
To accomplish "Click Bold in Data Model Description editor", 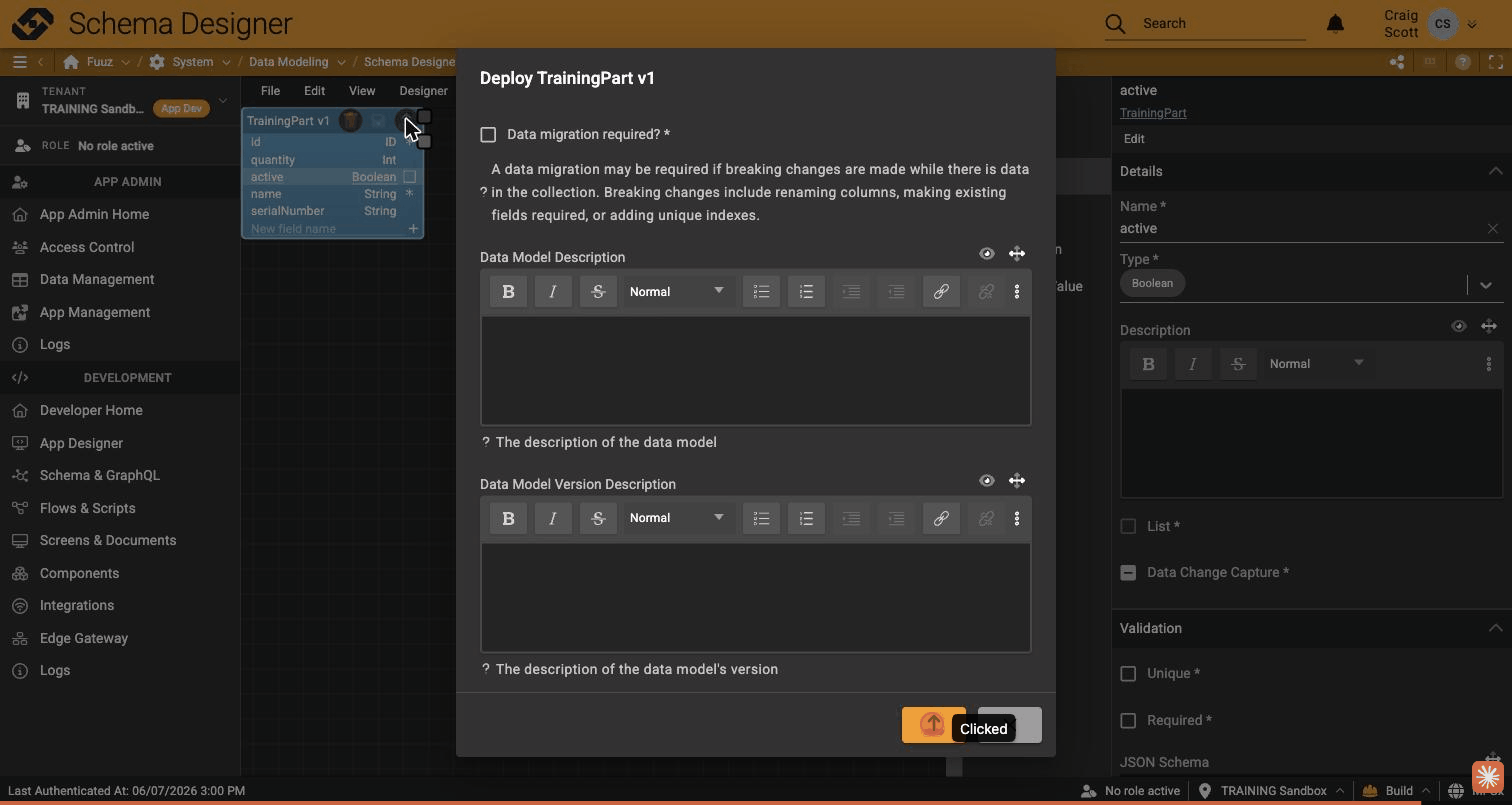I will 508,292.
